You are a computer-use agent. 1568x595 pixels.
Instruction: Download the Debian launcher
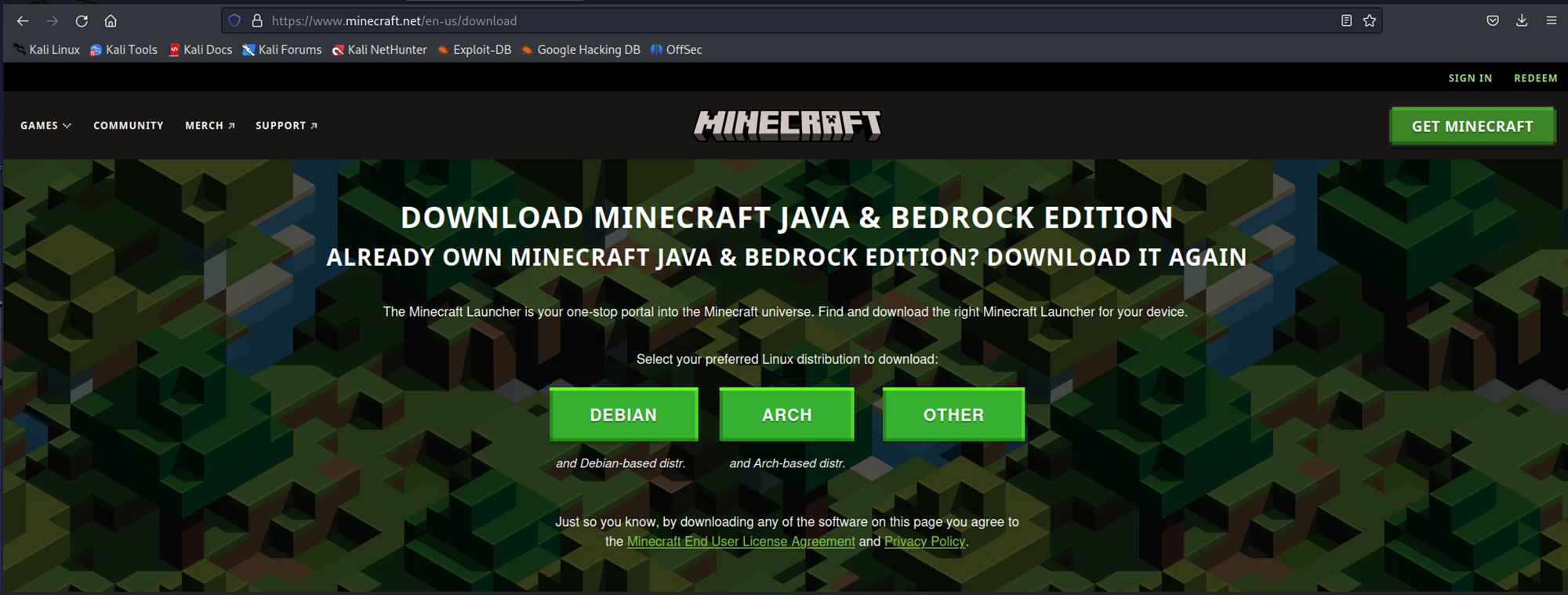click(x=623, y=415)
